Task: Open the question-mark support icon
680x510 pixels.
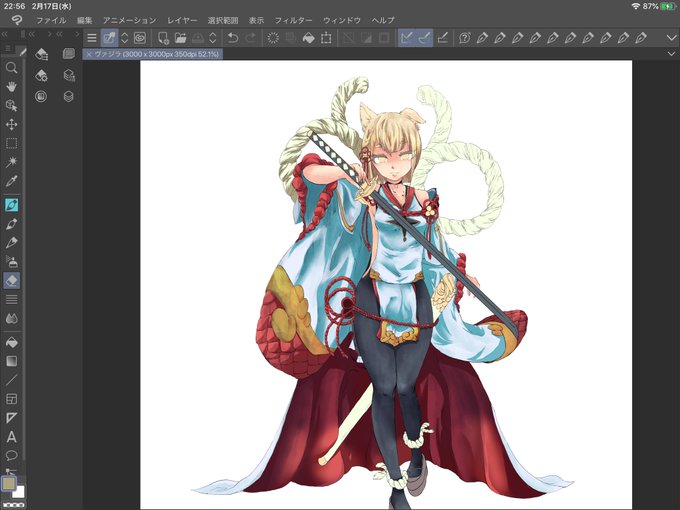Action: pos(464,38)
